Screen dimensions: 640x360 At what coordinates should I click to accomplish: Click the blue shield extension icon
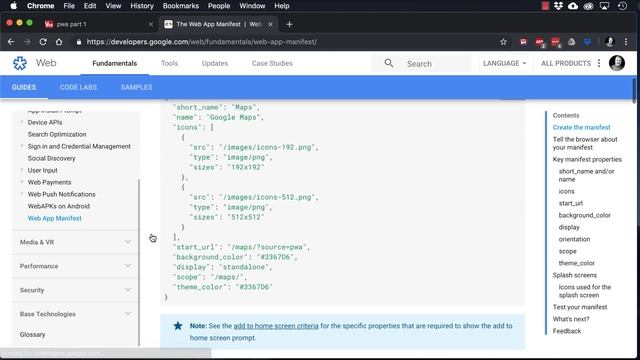click(587, 42)
